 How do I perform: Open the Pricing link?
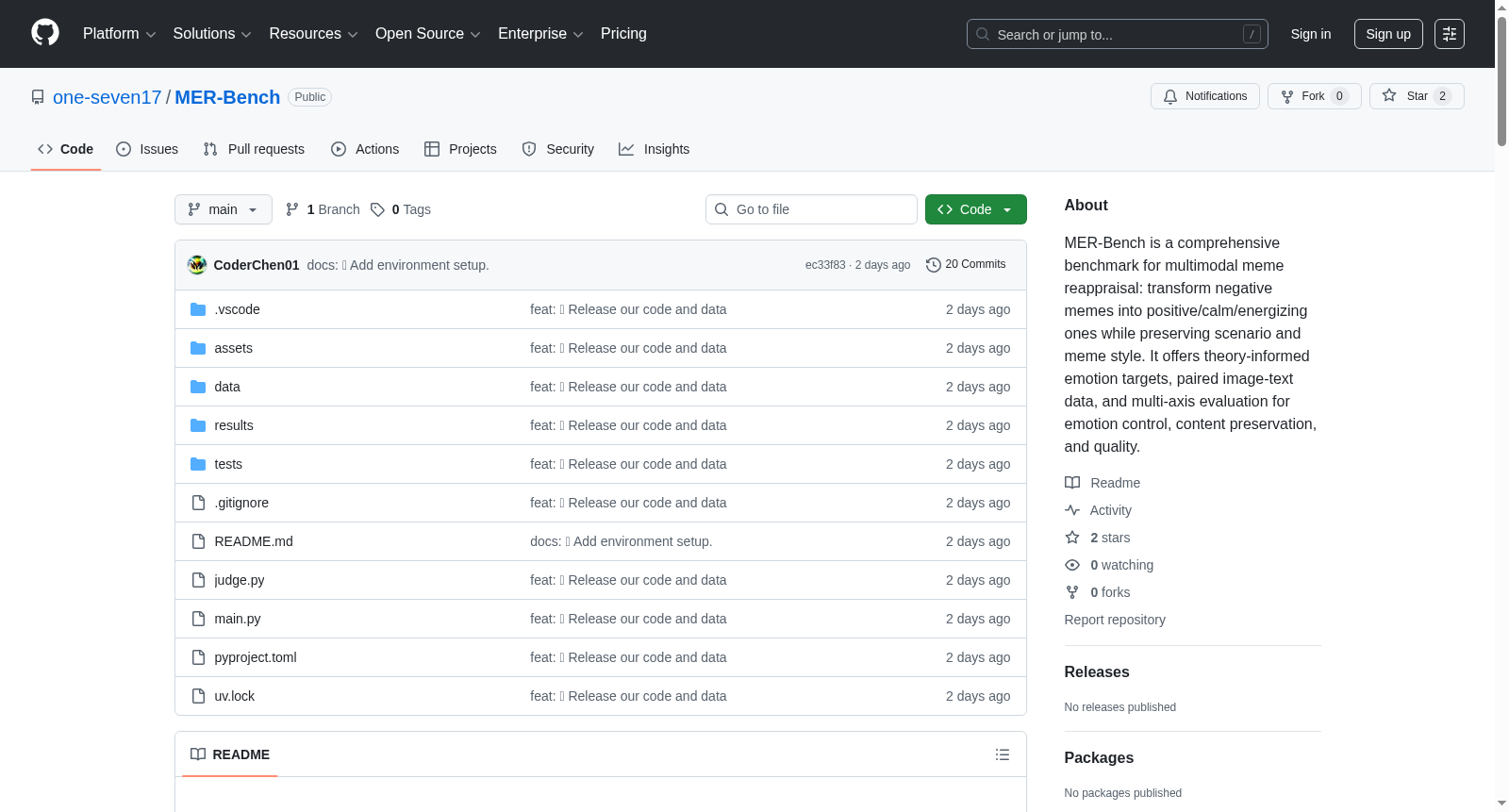pyautogui.click(x=623, y=34)
